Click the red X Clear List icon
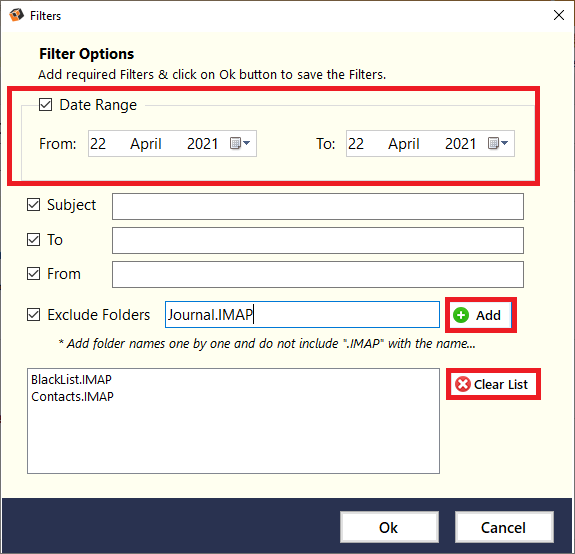Screen dimensions: 575x554 coord(463,384)
